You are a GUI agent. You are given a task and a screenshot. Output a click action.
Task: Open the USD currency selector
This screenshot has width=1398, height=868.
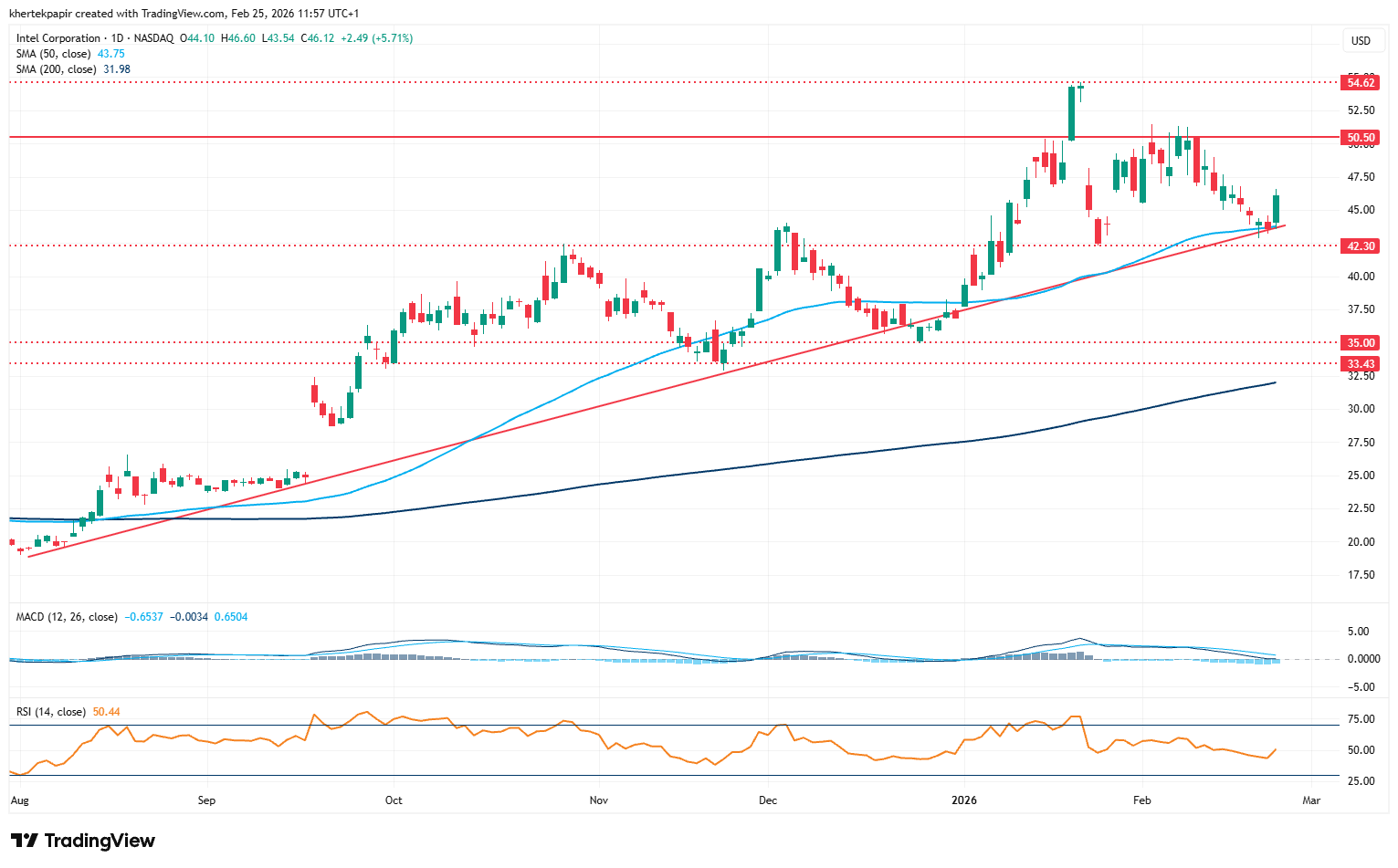click(x=1361, y=40)
